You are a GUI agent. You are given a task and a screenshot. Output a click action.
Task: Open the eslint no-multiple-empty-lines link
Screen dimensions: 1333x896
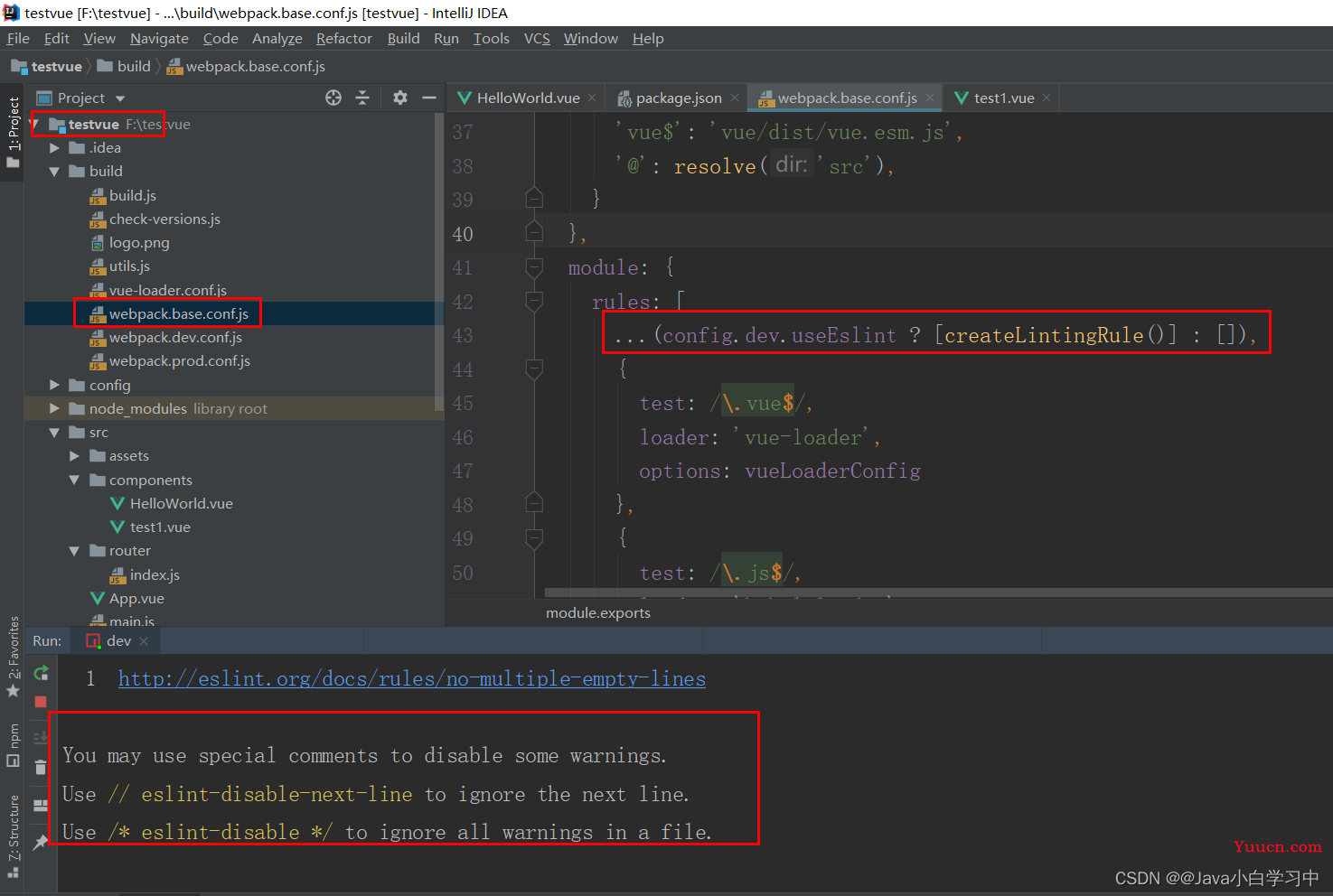tap(412, 678)
